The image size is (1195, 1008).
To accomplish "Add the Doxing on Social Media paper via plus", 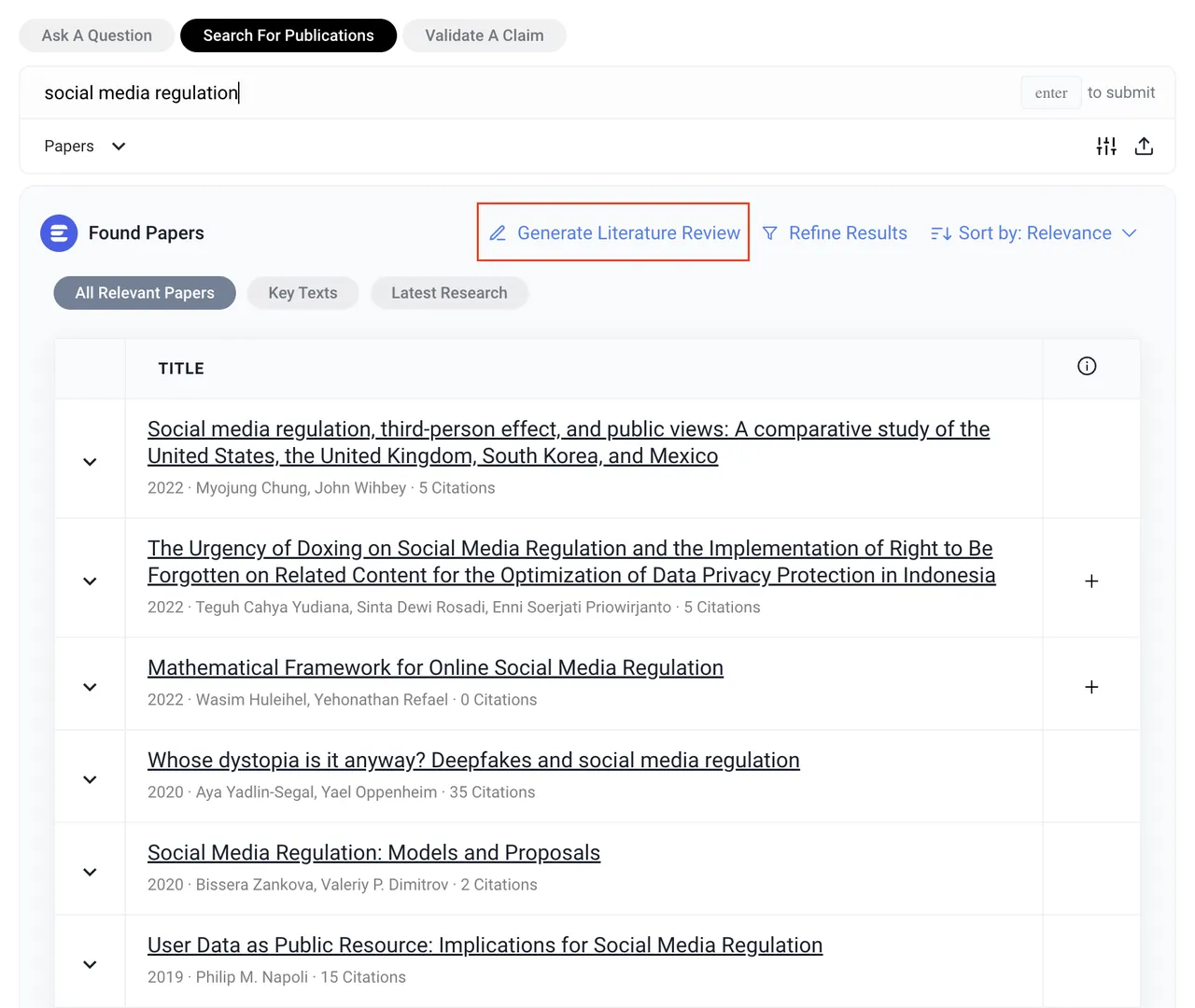I will click(1091, 581).
